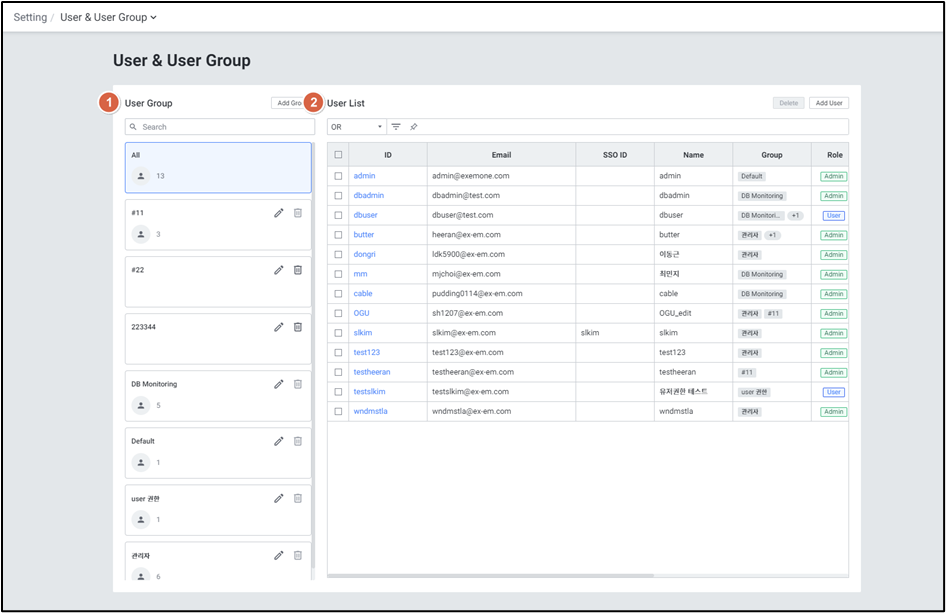This screenshot has height=613, width=946.
Task: Click the filter icon in User List toolbar
Action: coord(396,127)
